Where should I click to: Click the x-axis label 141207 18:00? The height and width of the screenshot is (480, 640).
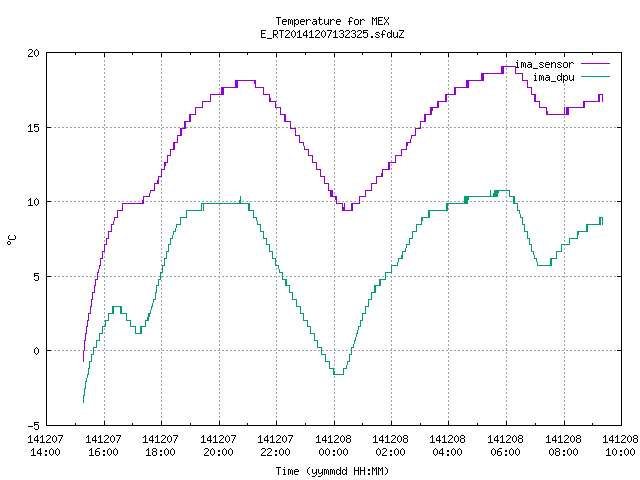[161, 445]
